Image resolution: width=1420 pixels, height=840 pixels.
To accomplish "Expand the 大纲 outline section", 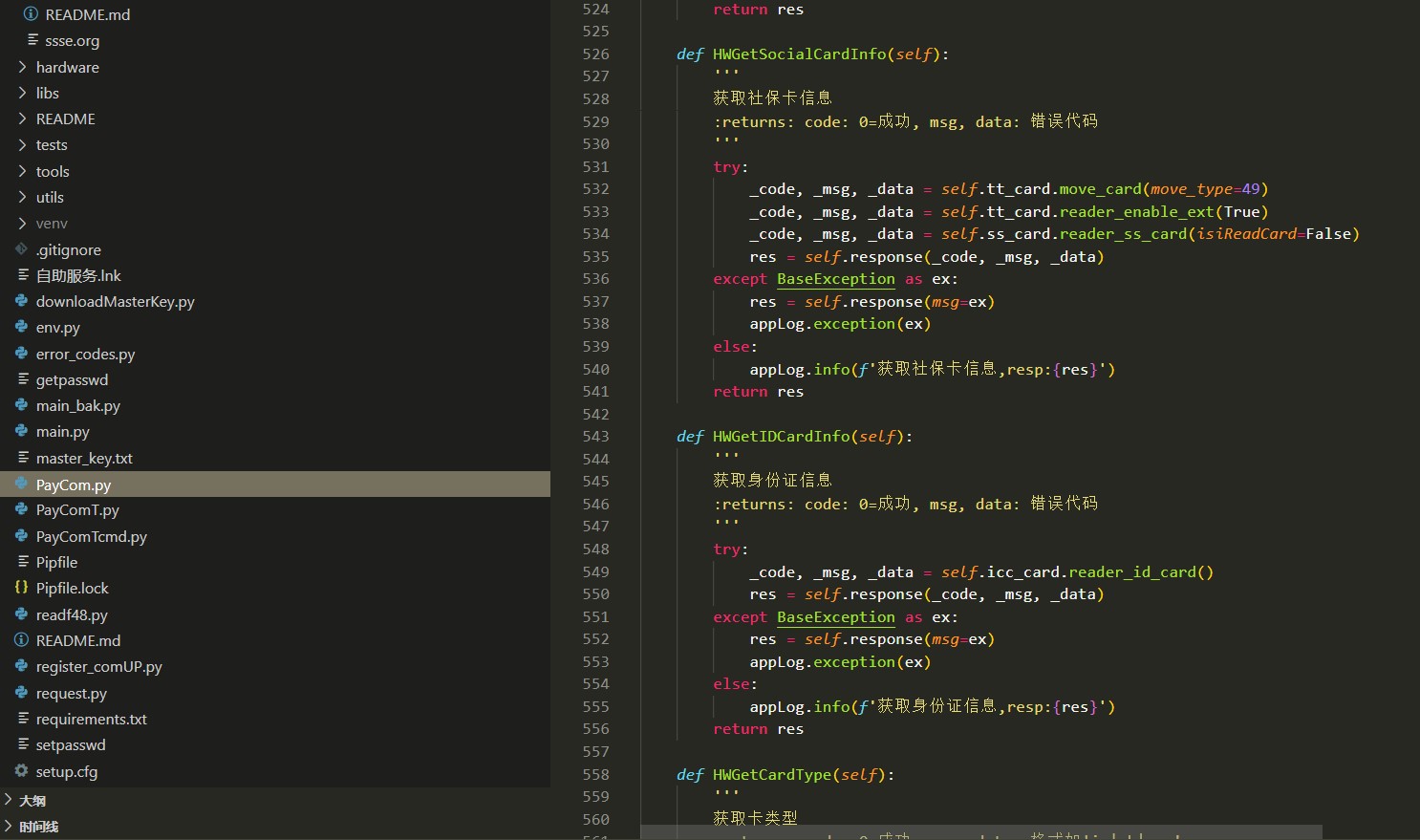I will coord(9,800).
